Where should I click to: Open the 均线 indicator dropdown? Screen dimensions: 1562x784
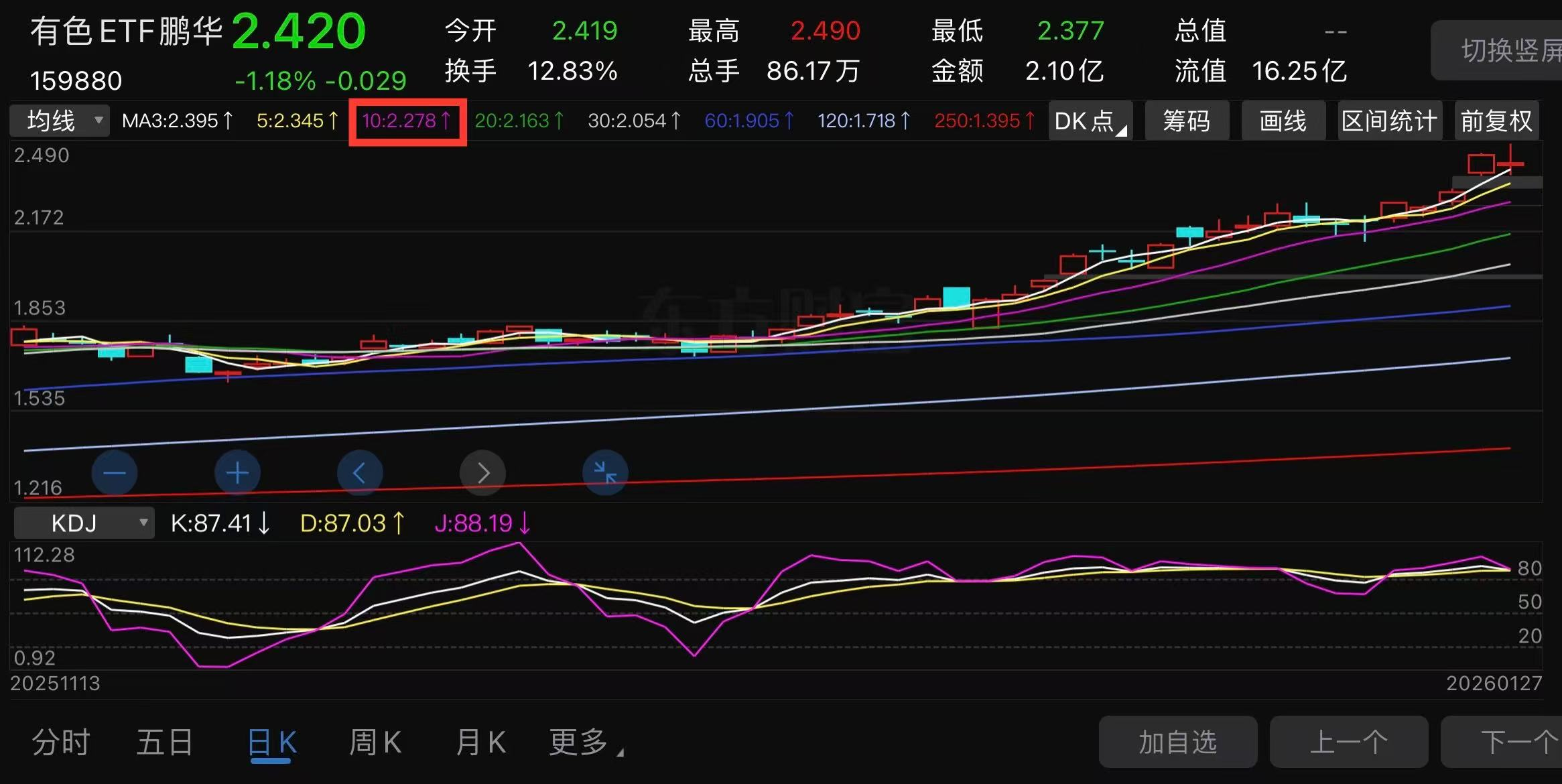(60, 121)
